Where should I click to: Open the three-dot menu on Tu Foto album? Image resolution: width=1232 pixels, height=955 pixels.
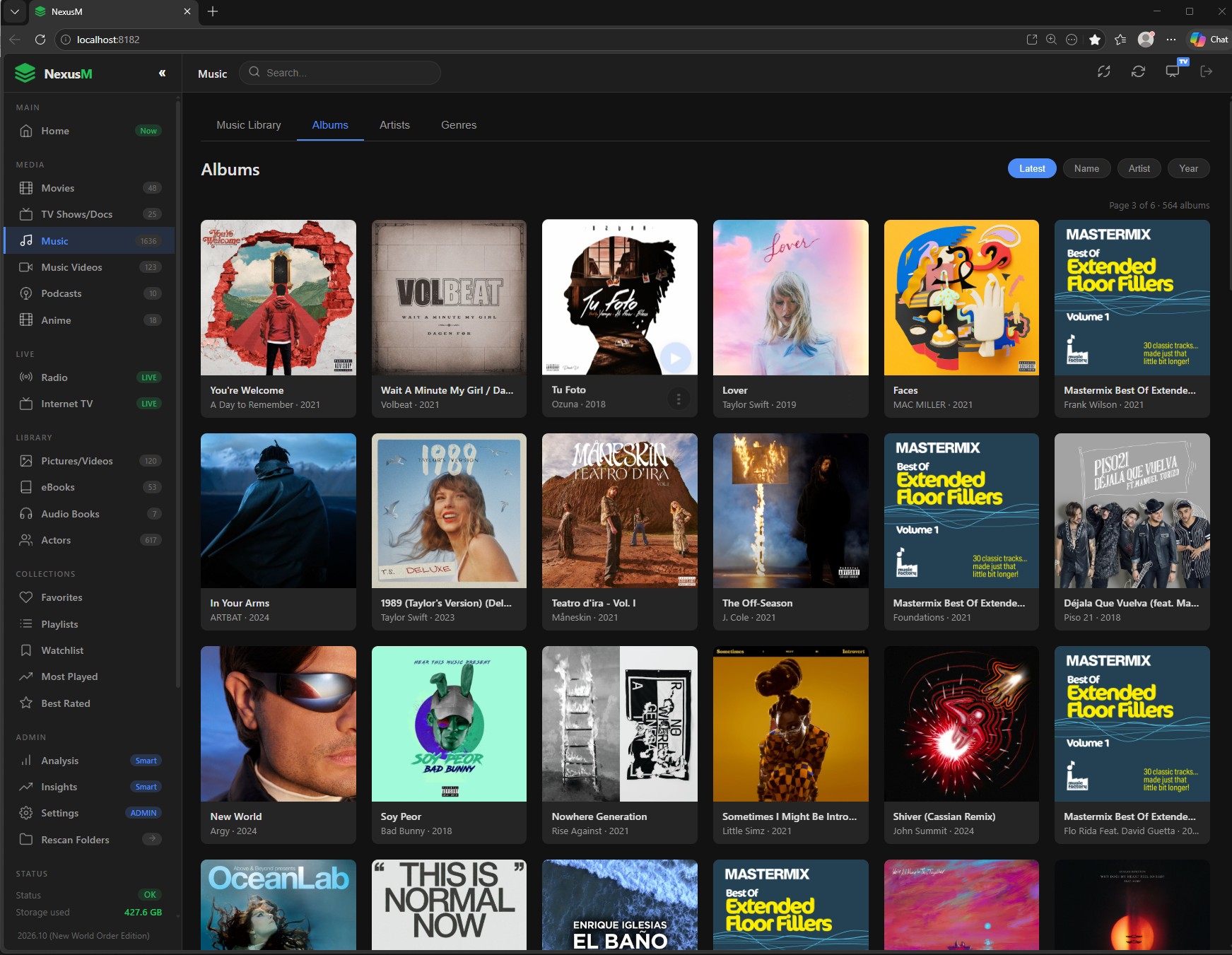[678, 399]
